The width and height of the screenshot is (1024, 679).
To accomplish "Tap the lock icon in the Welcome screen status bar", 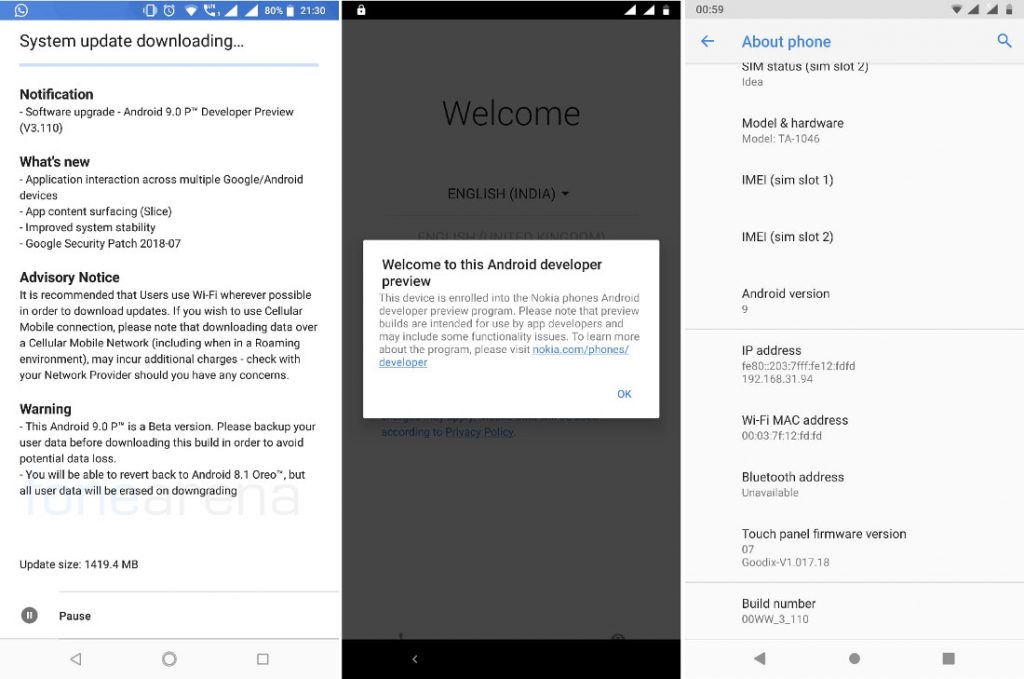I will (361, 10).
